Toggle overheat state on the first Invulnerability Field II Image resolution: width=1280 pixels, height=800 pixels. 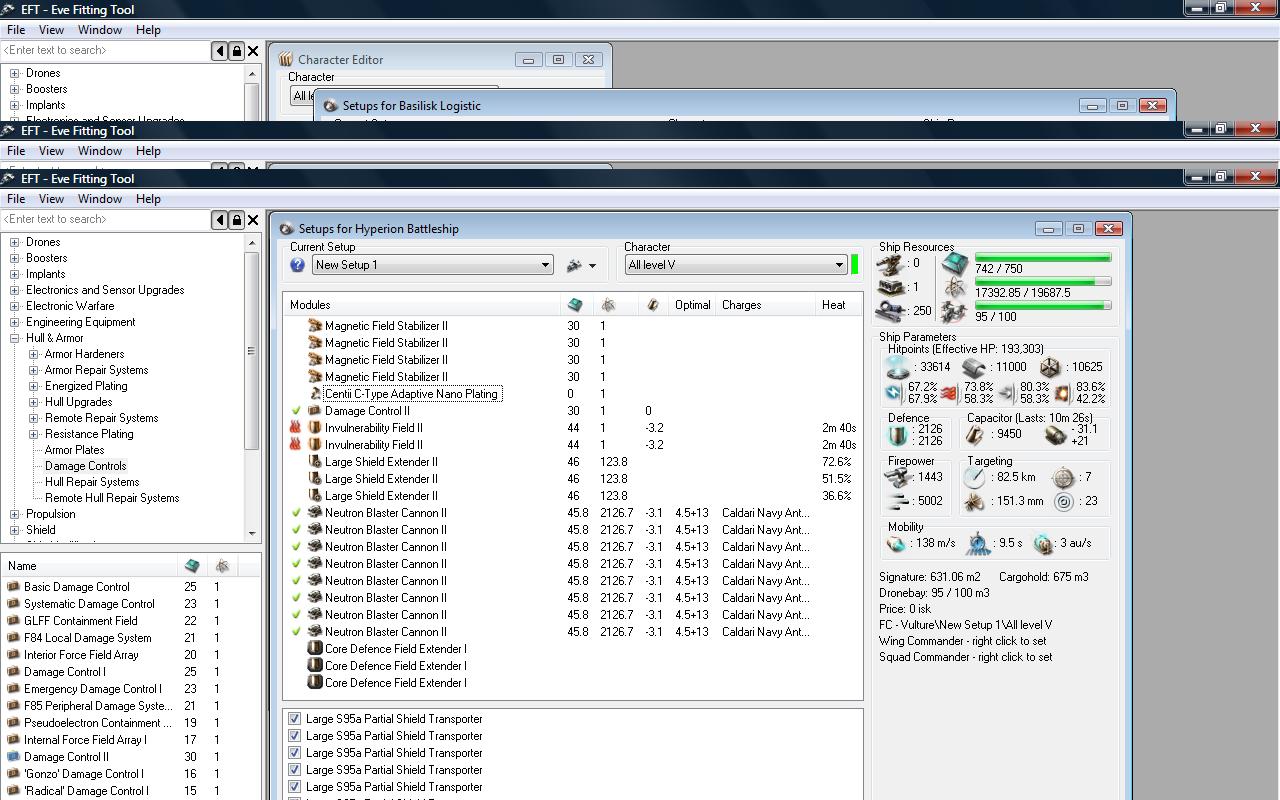pos(296,428)
